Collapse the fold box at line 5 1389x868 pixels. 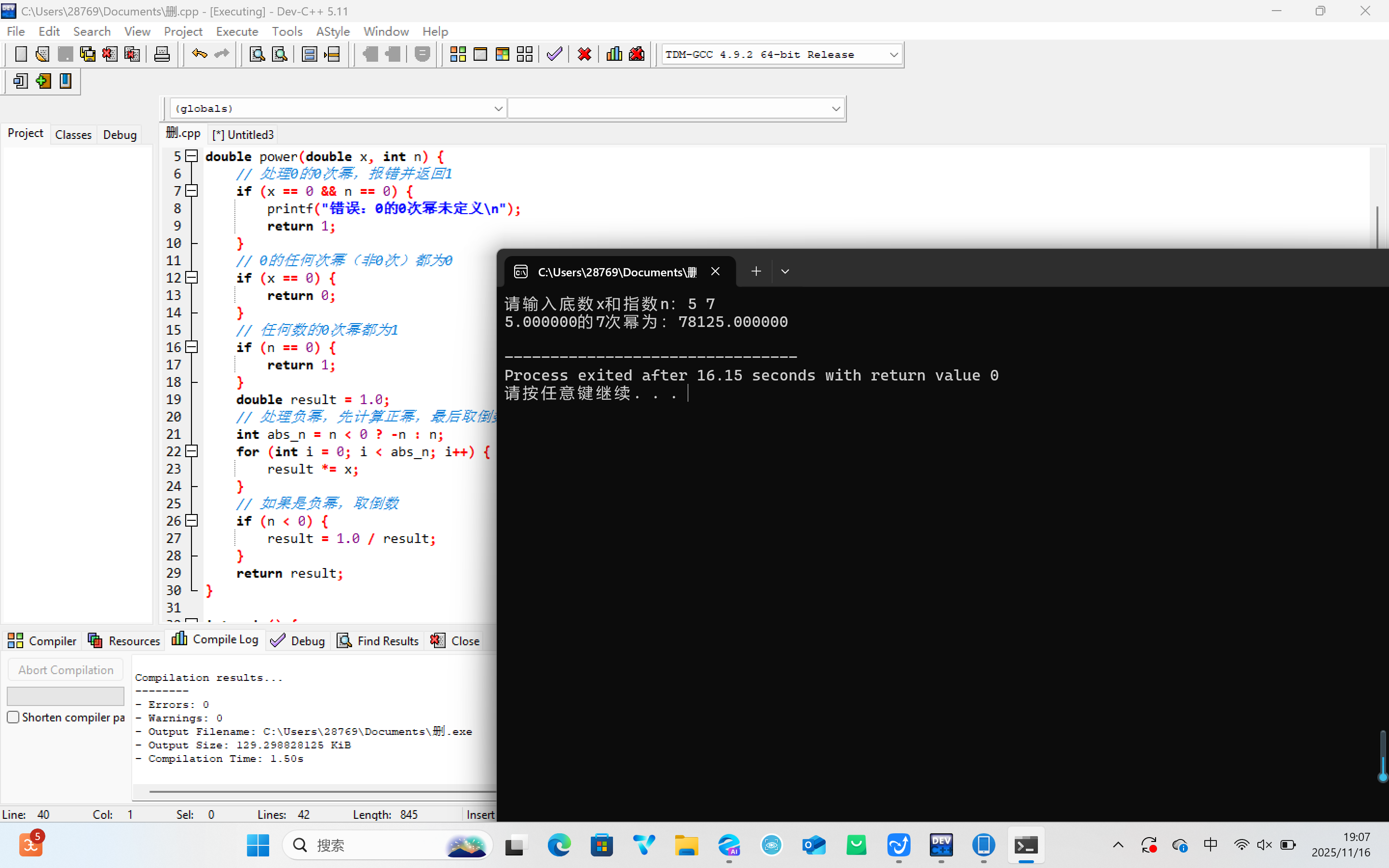click(x=192, y=156)
